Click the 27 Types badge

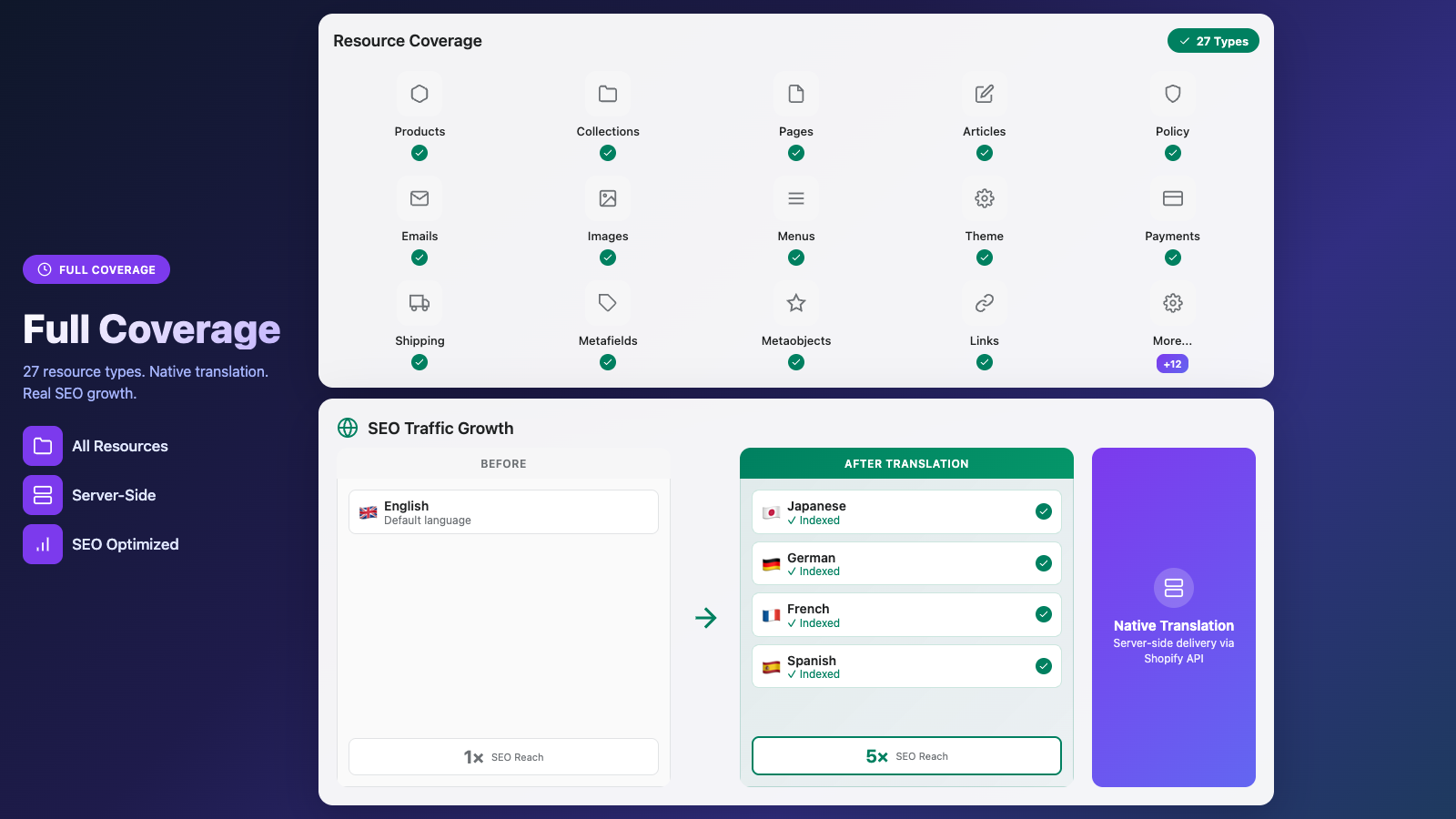click(x=1213, y=41)
